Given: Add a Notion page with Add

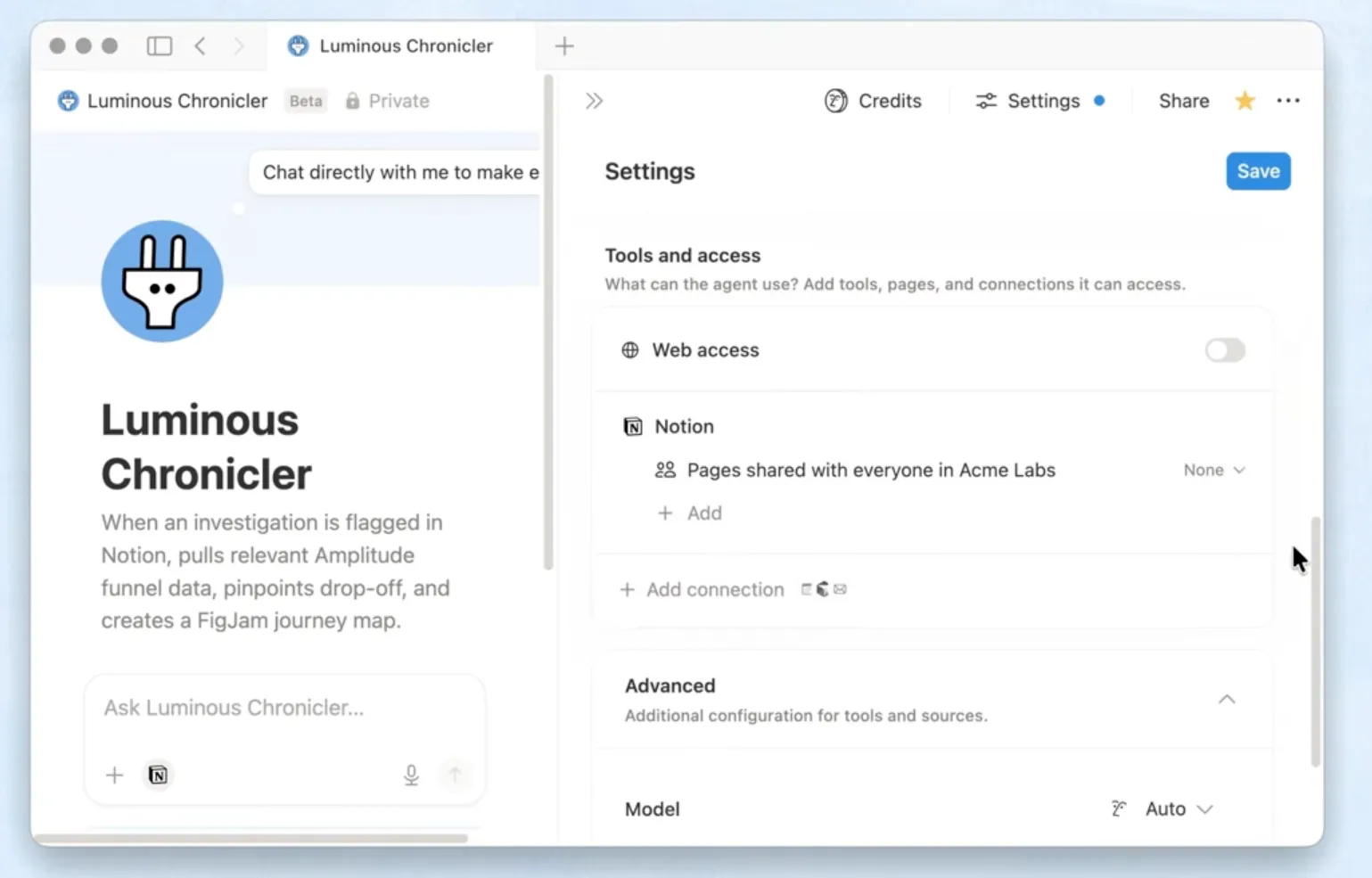Looking at the screenshot, I should pyautogui.click(x=690, y=513).
